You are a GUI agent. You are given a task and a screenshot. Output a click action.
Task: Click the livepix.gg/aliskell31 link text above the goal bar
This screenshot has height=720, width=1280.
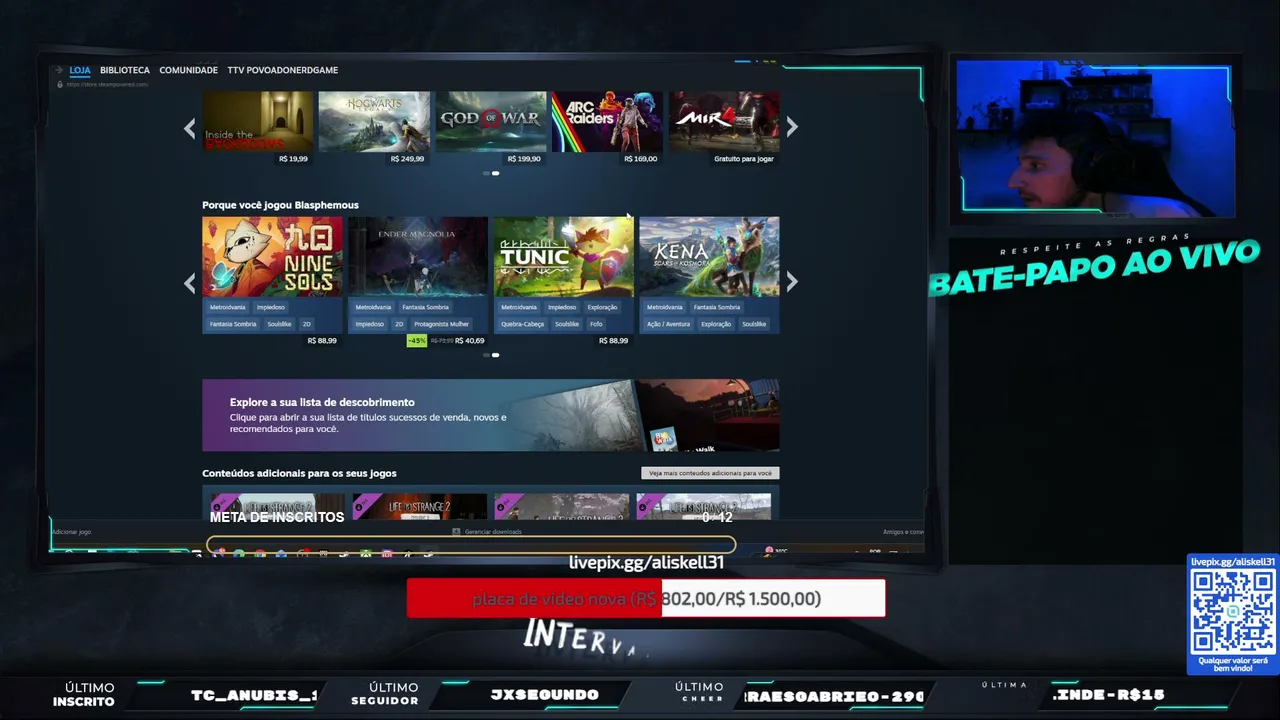point(646,563)
